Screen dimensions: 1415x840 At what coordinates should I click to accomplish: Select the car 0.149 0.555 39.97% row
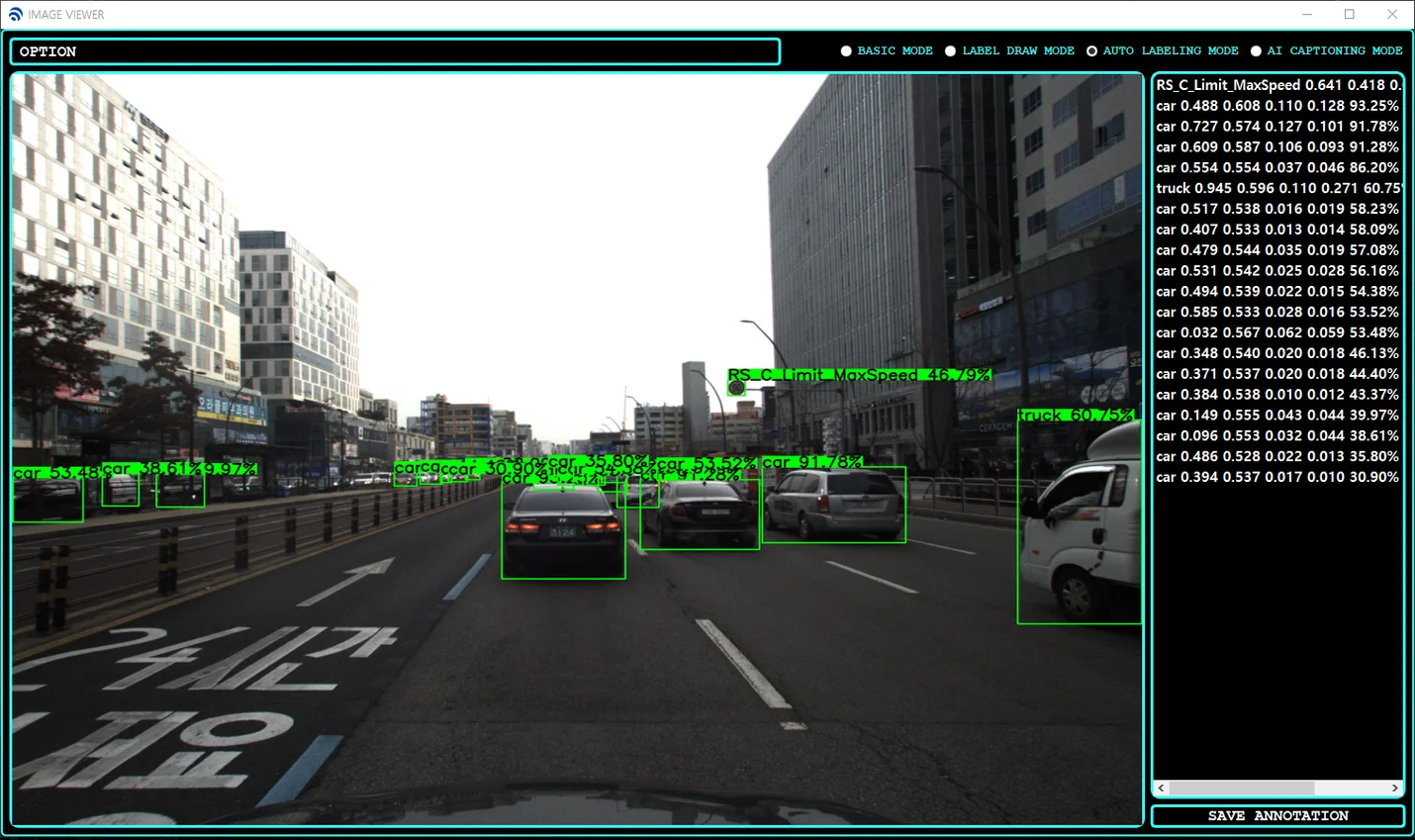pos(1278,415)
